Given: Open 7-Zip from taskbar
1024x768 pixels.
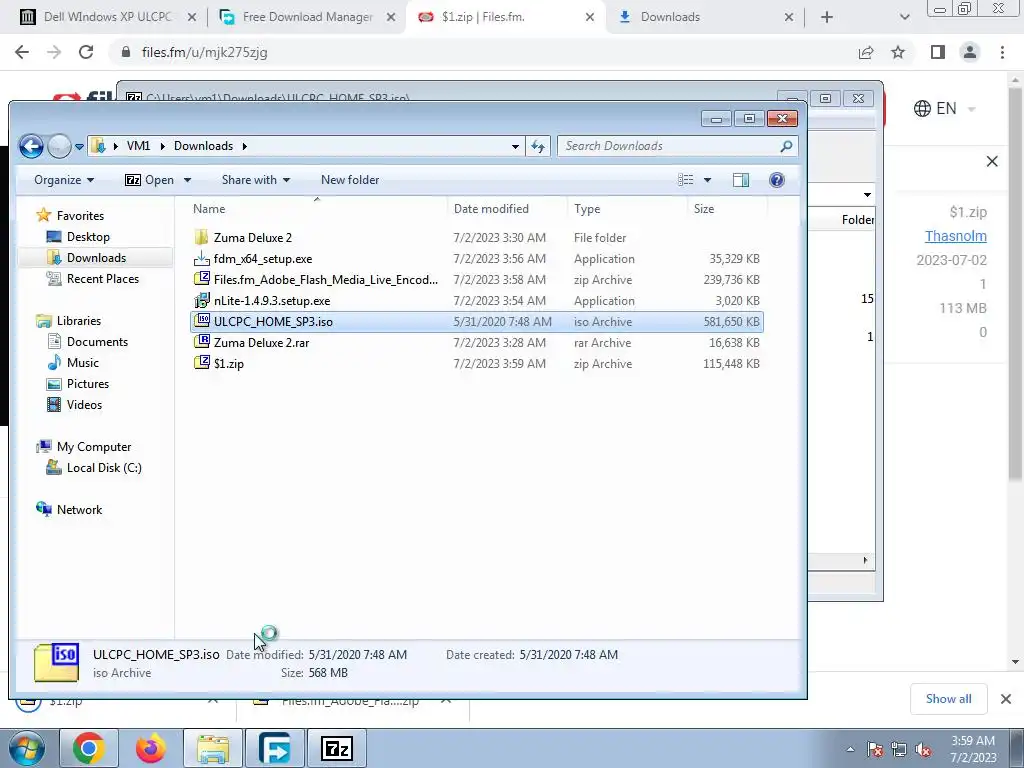Looking at the screenshot, I should pyautogui.click(x=337, y=748).
